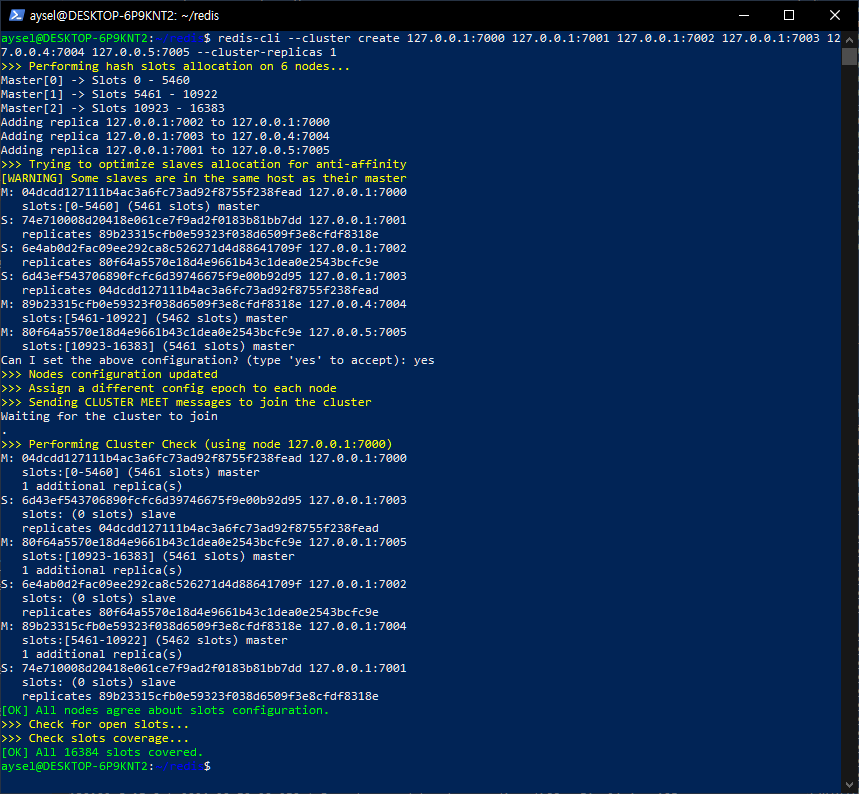Maximize the terminal window
Viewport: 859px width, 794px height.
[789, 15]
